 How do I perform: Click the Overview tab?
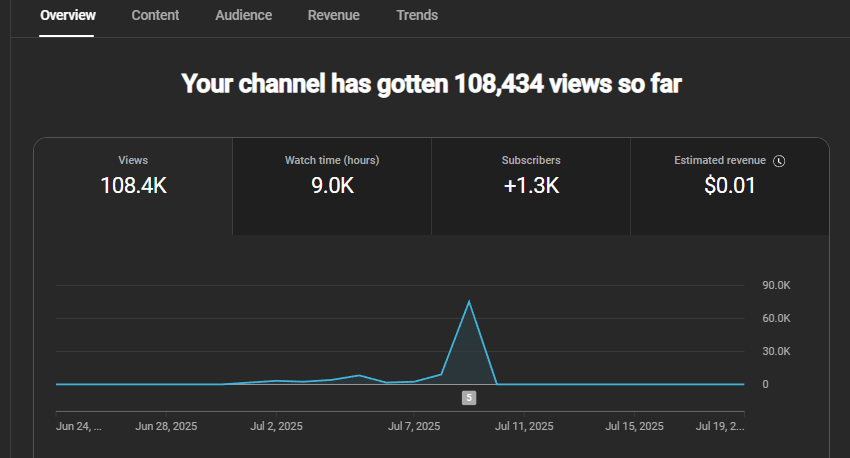68,15
